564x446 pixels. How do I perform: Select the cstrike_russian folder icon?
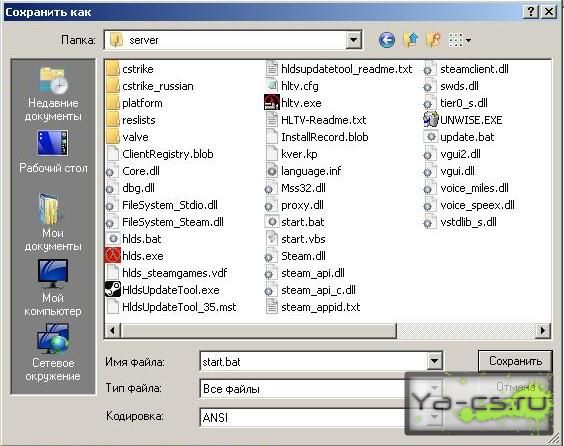coord(113,86)
